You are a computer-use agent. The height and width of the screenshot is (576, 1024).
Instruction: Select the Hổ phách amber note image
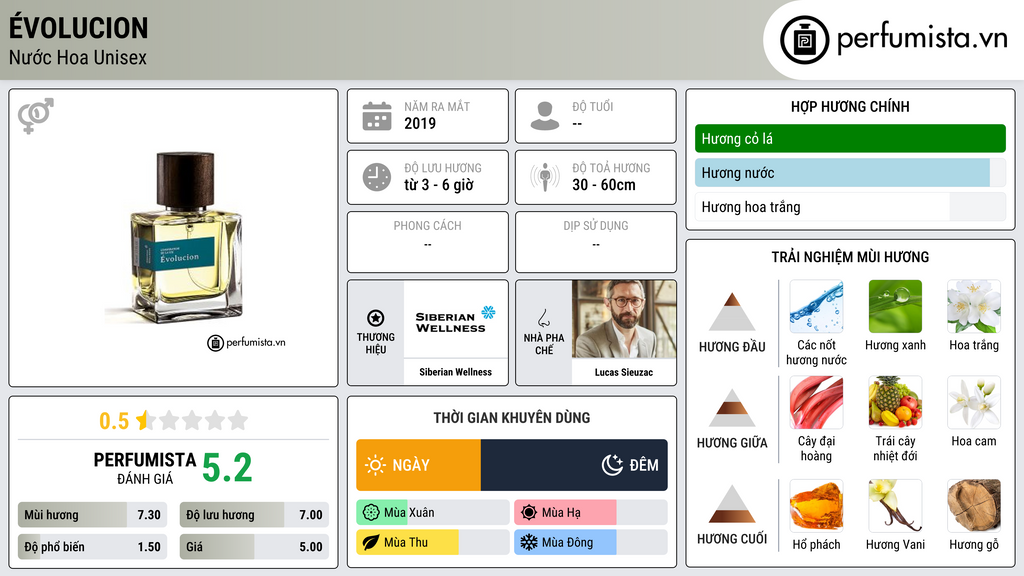click(816, 506)
